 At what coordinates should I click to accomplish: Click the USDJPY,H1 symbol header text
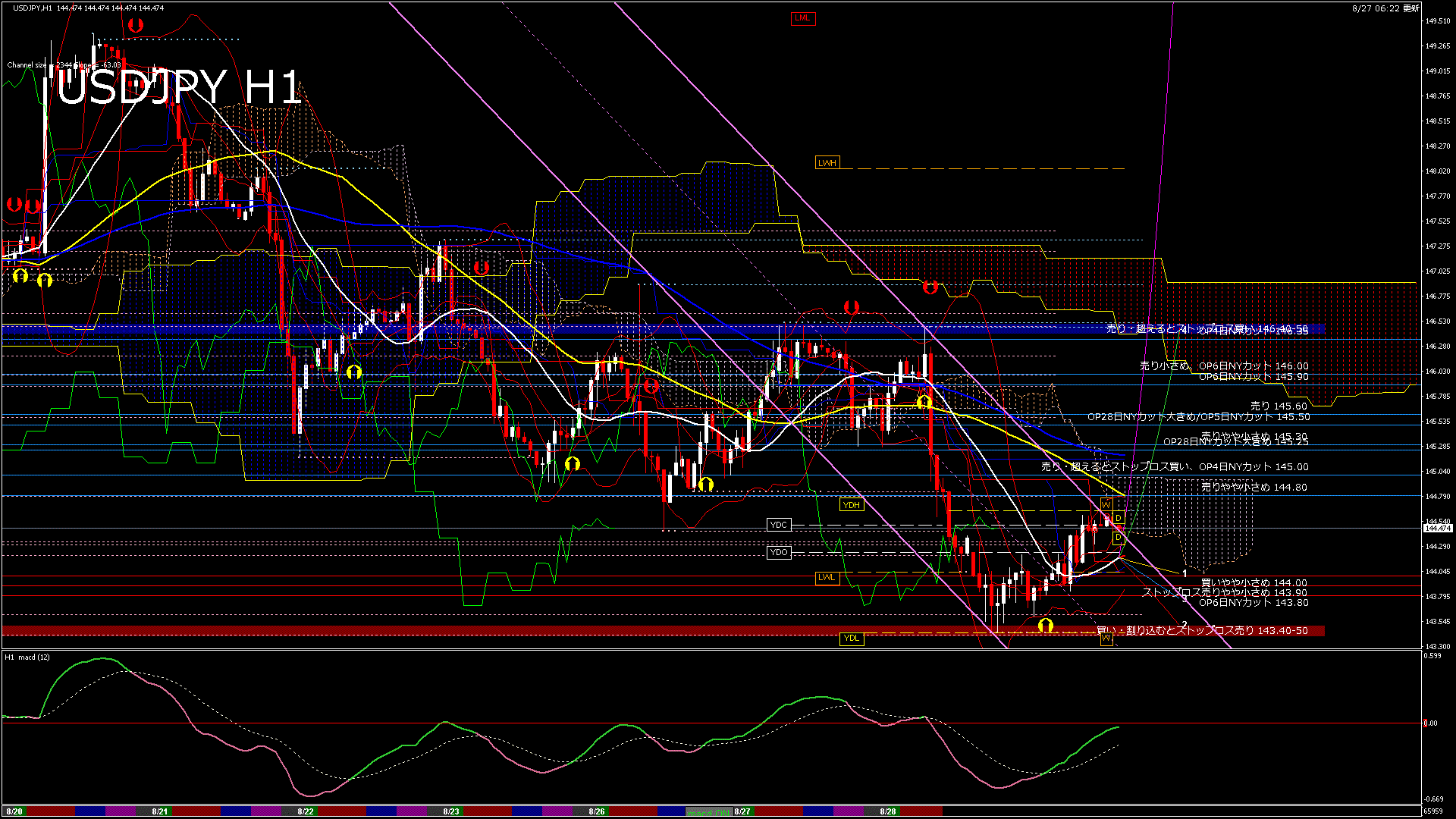pos(33,8)
